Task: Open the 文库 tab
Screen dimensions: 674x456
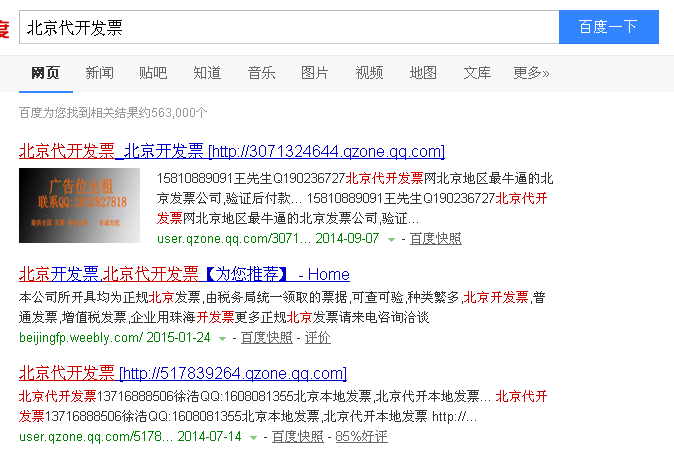Action: pyautogui.click(x=477, y=73)
